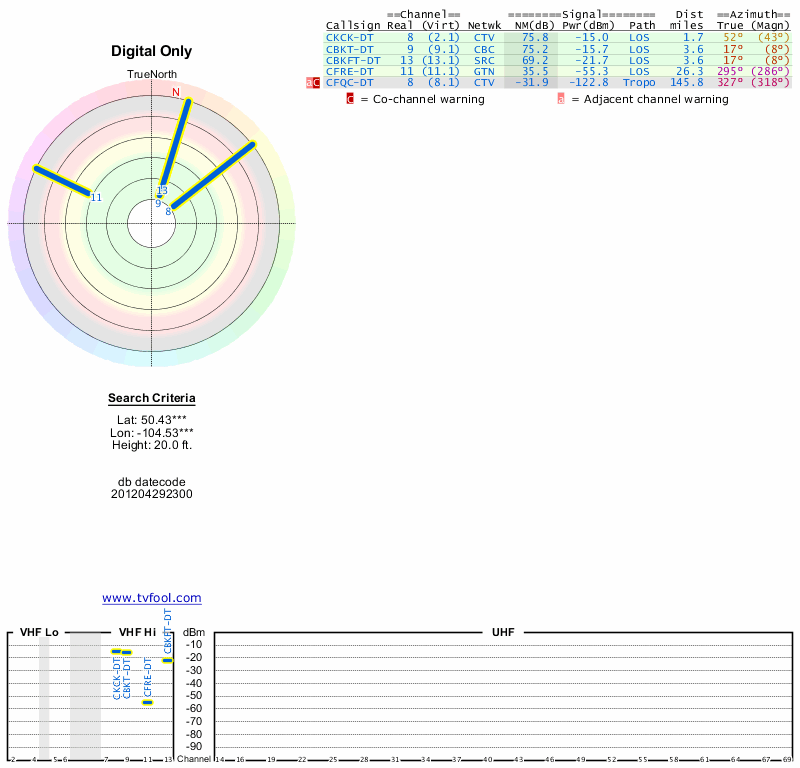The image size is (800, 768).
Task: Click the (13.1) virtual channel value
Action: 441,61
